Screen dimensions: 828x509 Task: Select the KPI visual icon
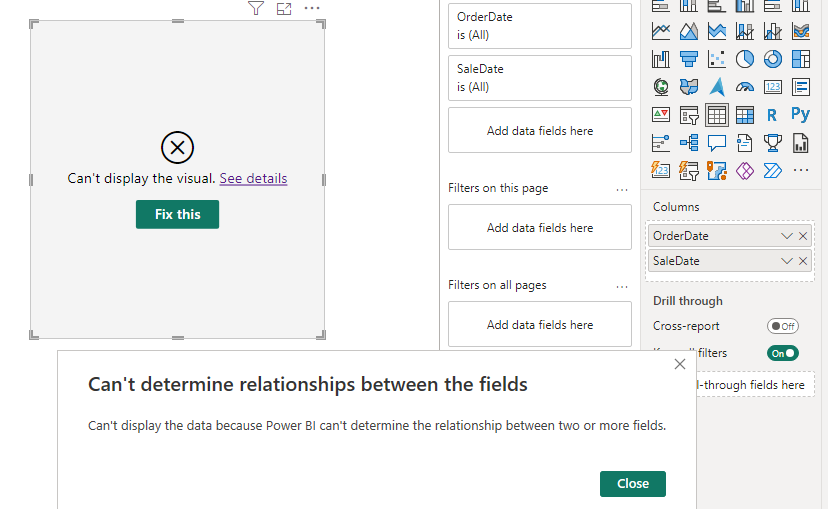(x=661, y=115)
